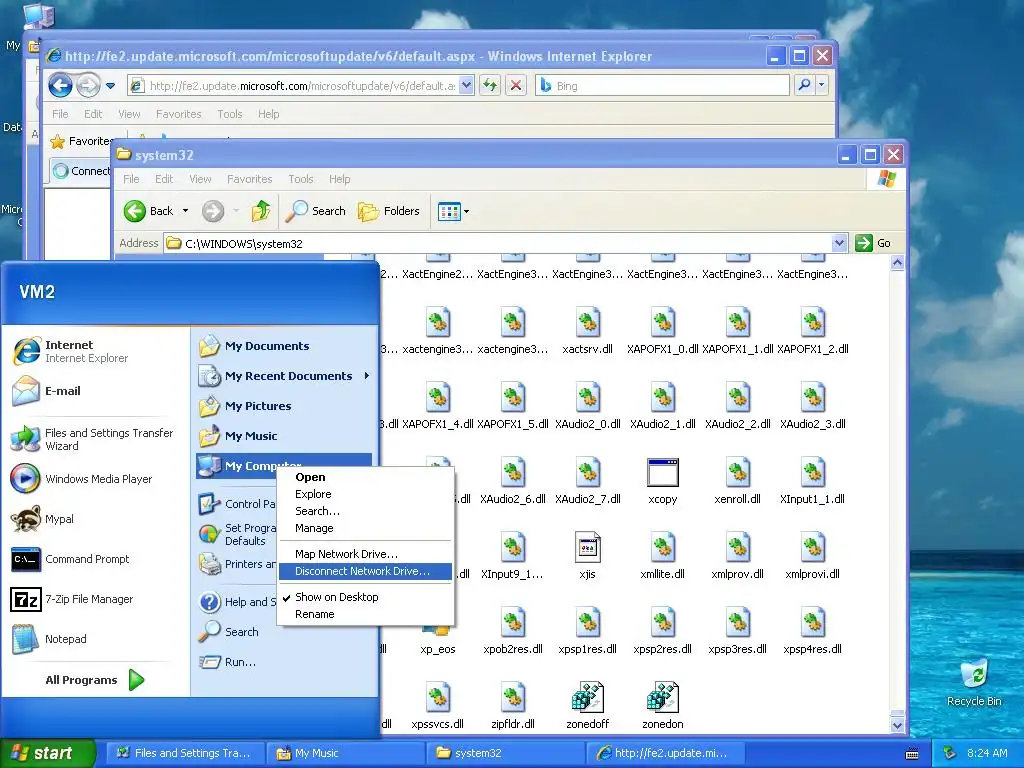Viewport: 1024px width, 768px height.
Task: Toggle Folders pane in system32 window
Action: (389, 211)
